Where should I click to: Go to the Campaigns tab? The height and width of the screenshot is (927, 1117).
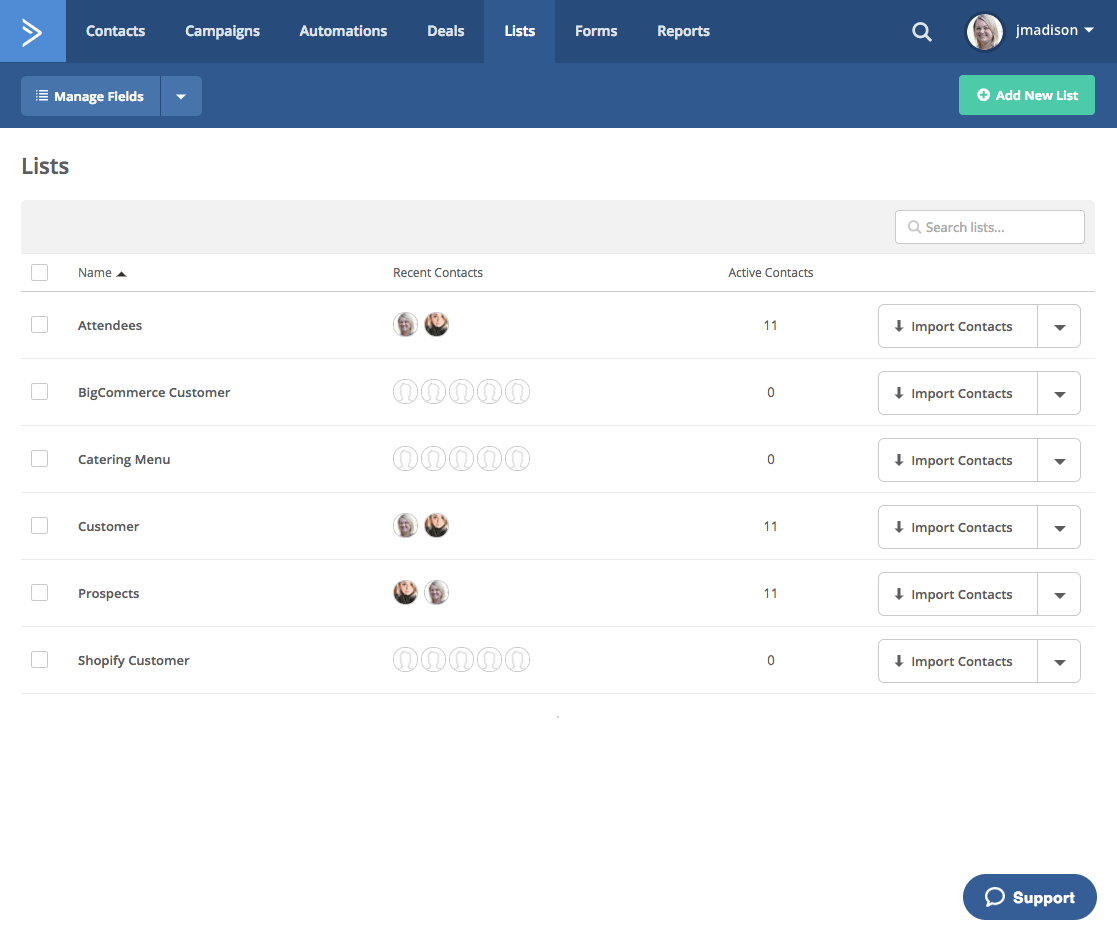tap(222, 31)
